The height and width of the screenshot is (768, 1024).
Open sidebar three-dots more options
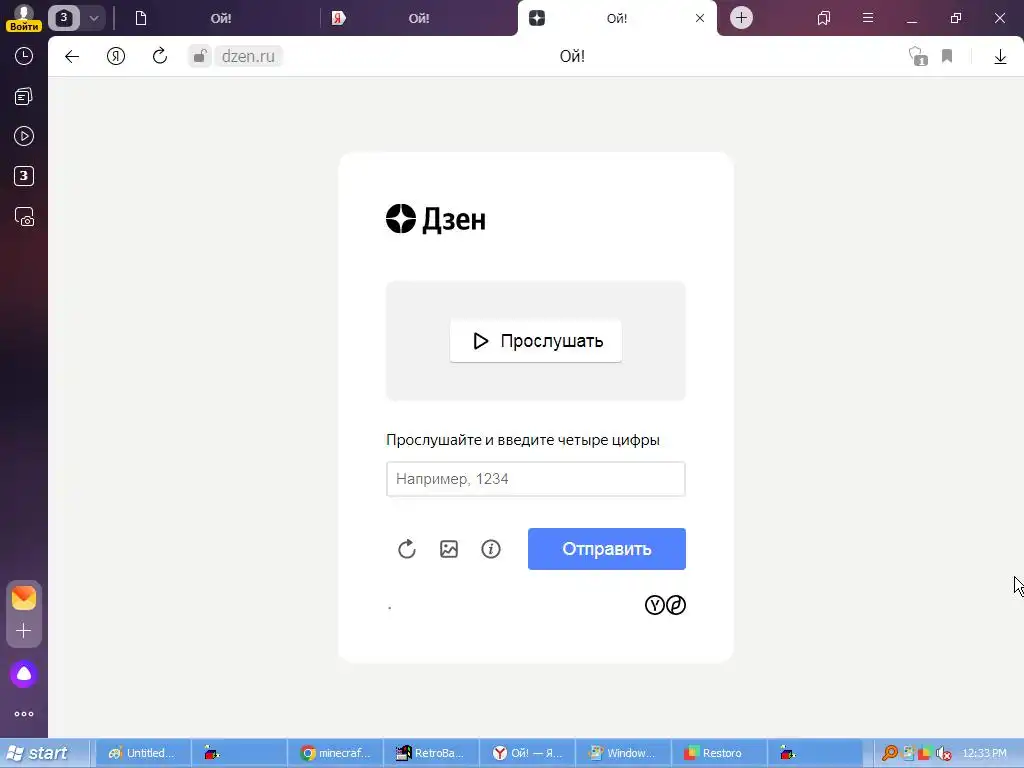click(x=24, y=714)
